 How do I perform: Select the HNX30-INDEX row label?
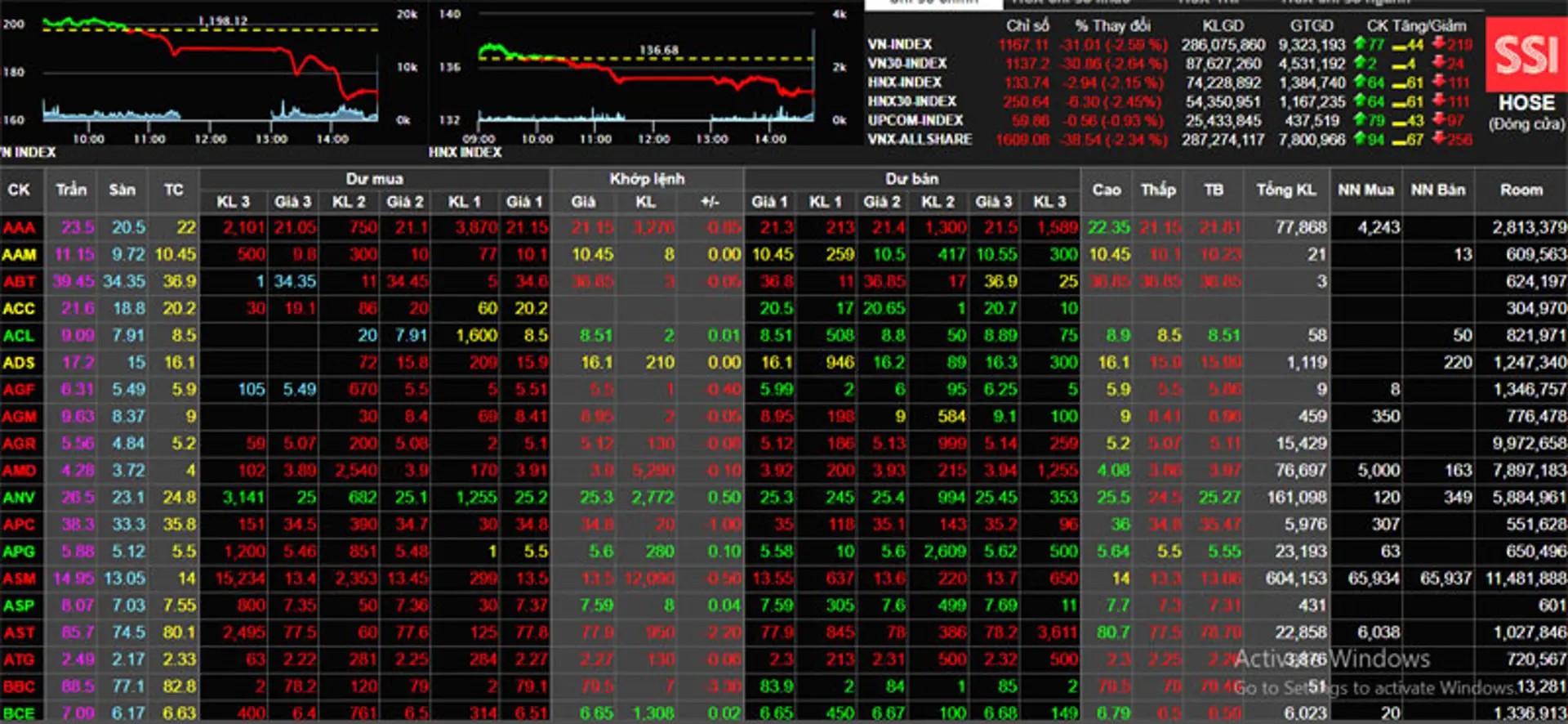(x=912, y=101)
